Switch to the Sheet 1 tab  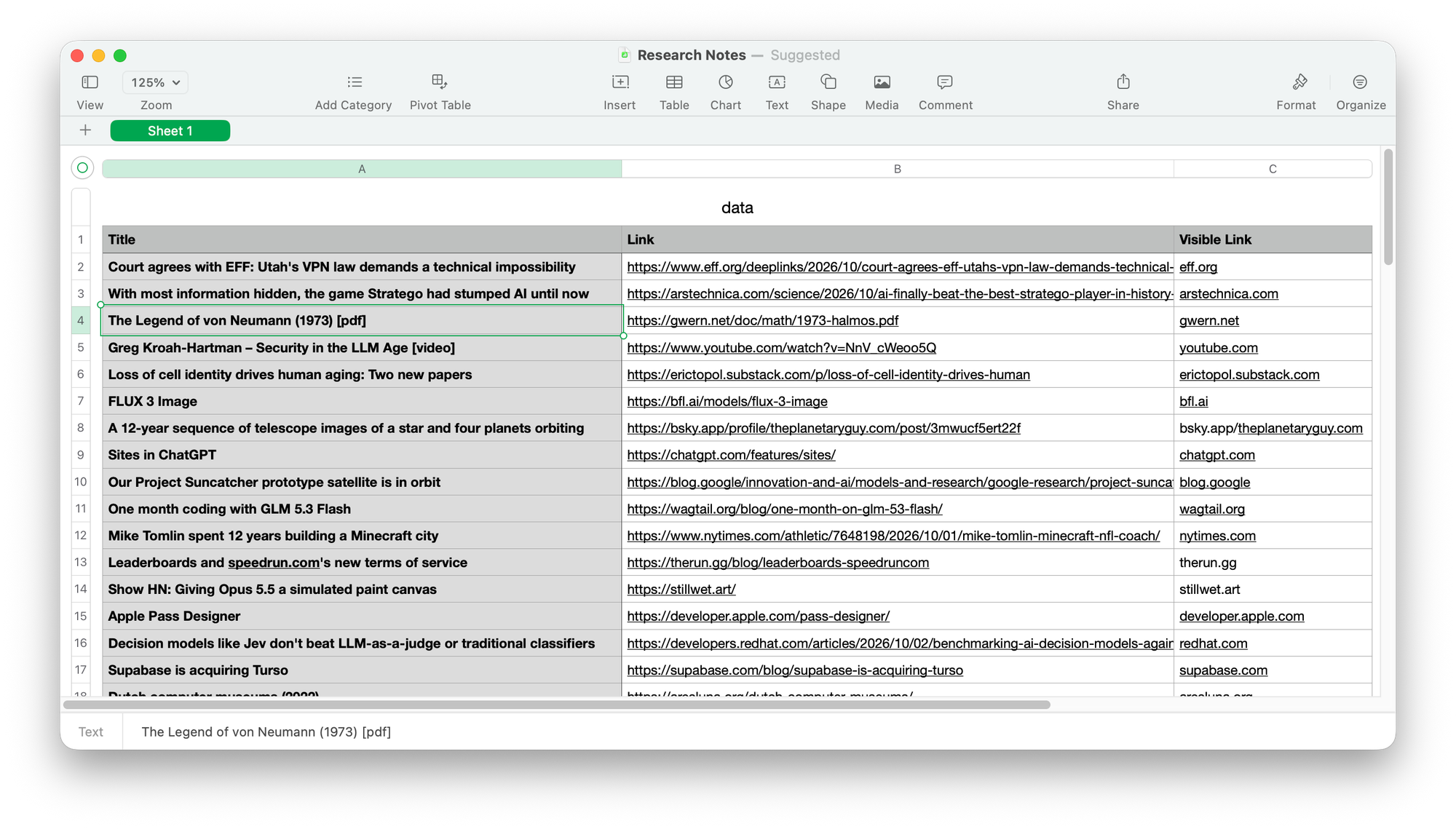click(x=170, y=131)
